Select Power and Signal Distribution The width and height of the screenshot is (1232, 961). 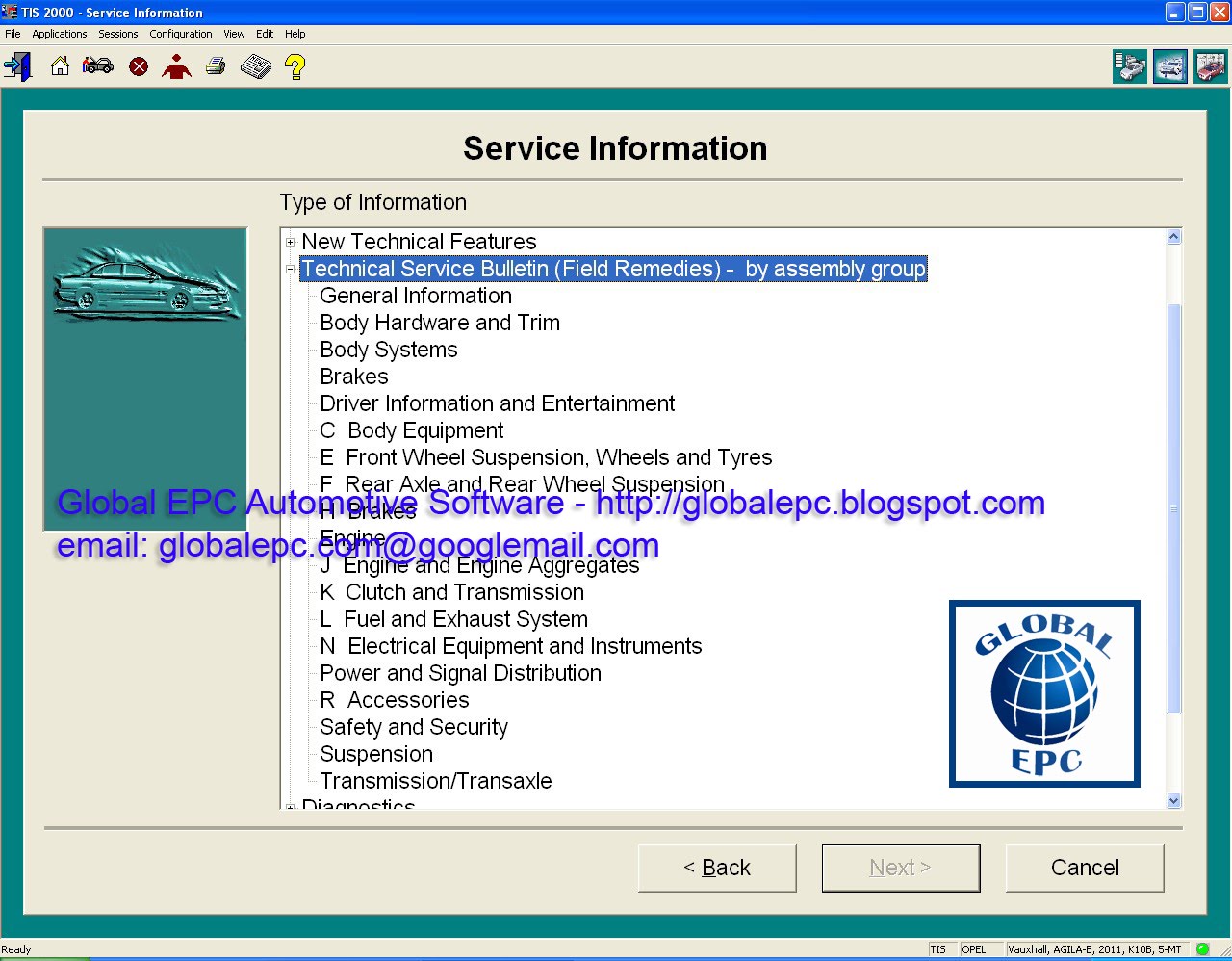(461, 673)
